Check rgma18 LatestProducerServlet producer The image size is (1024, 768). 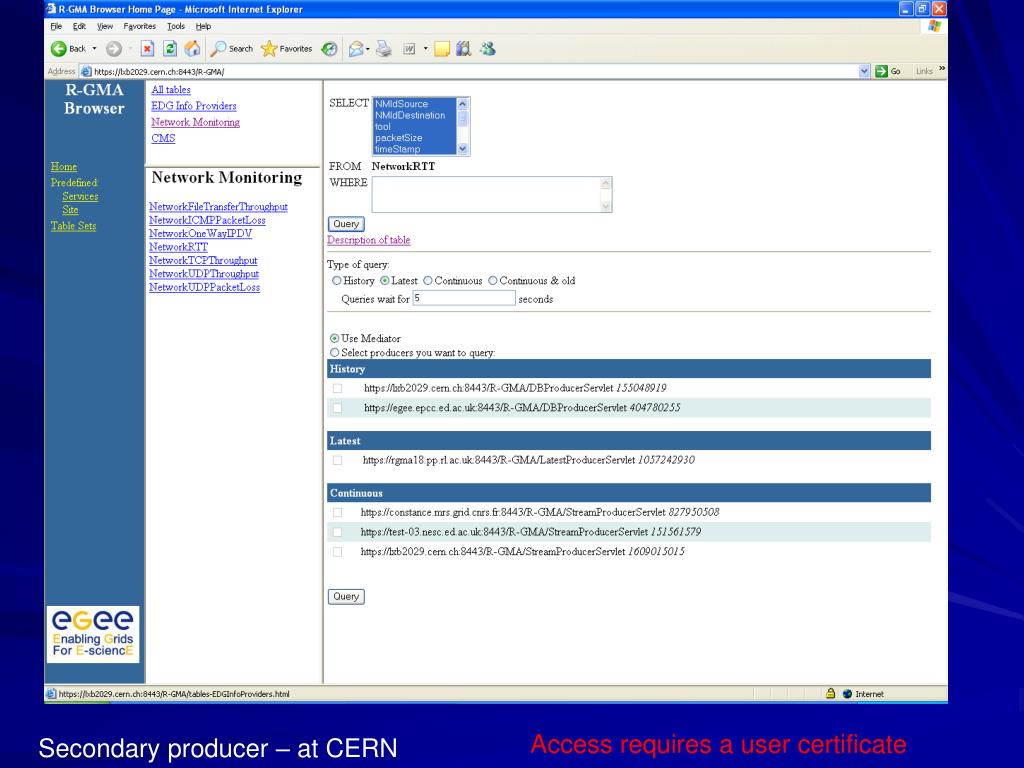338,460
